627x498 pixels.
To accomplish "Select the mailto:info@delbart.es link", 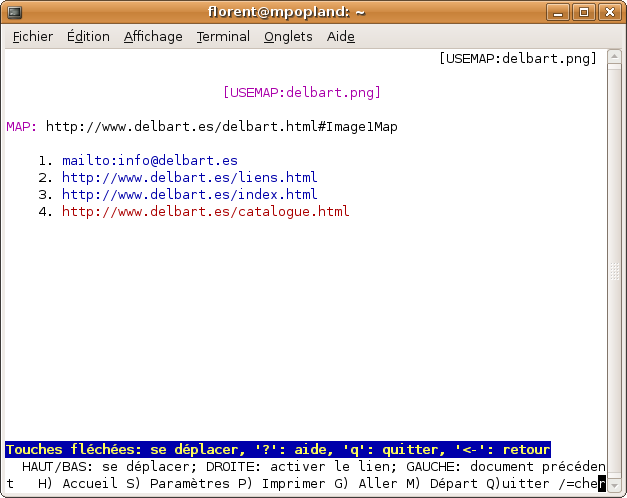I will [150, 160].
